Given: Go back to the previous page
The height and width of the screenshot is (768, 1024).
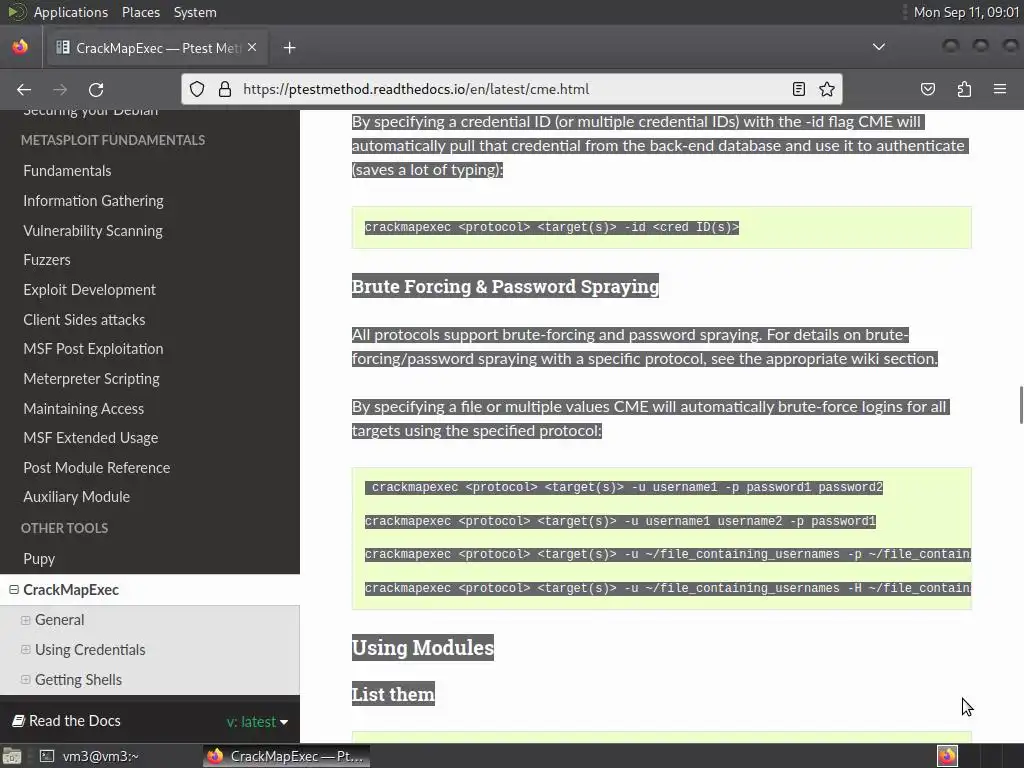Looking at the screenshot, I should [24, 89].
